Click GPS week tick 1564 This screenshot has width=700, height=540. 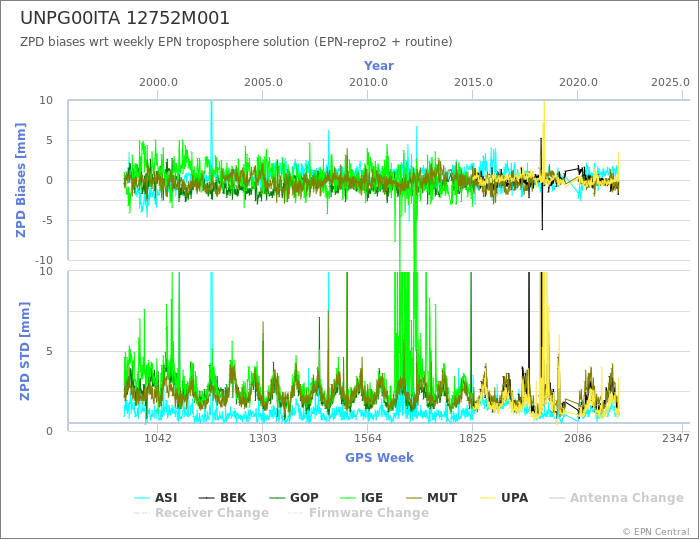point(367,438)
